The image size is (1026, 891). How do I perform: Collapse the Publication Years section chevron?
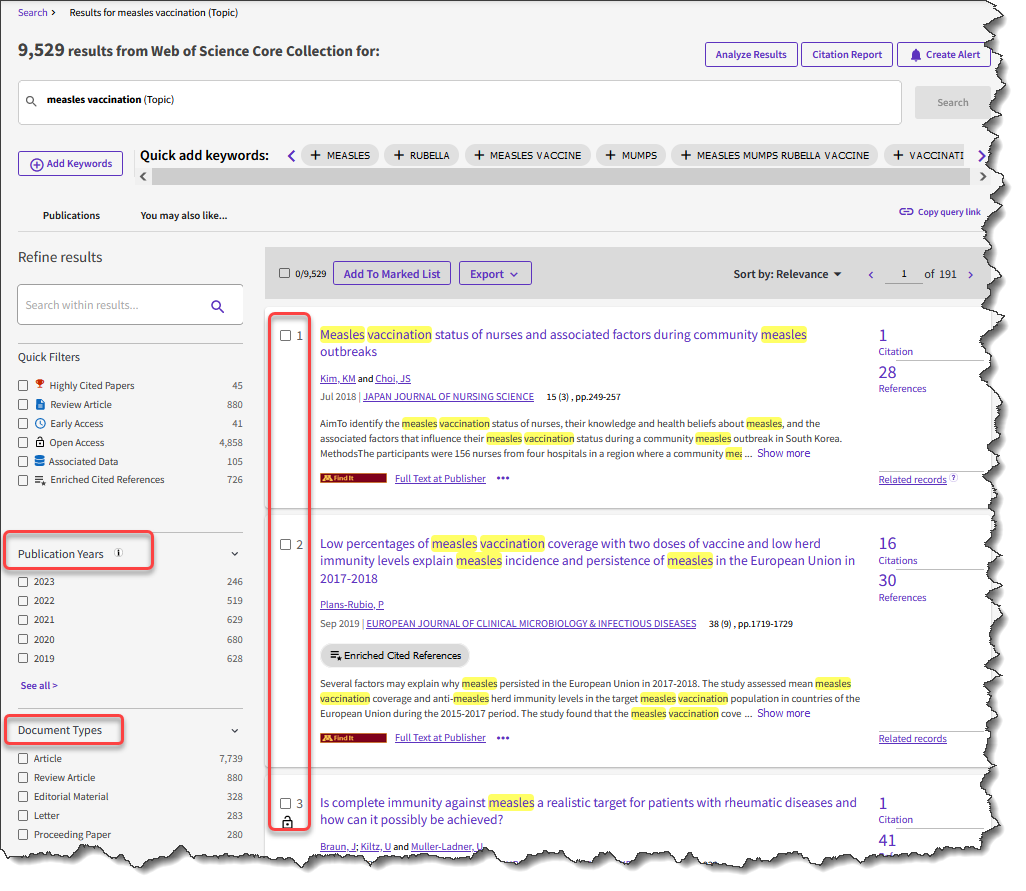pyautogui.click(x=234, y=554)
